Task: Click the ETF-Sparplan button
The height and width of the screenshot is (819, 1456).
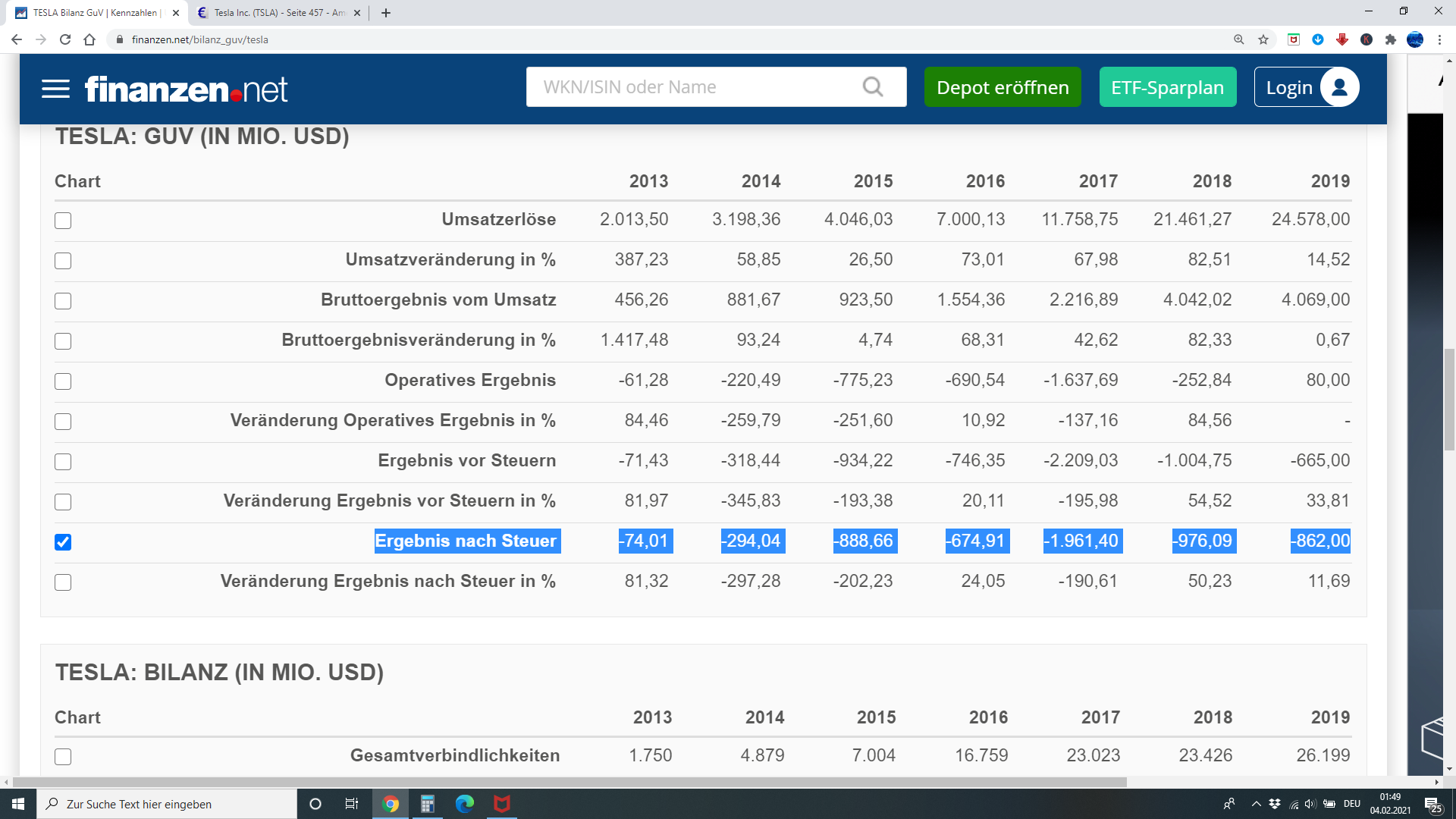Action: coord(1167,87)
